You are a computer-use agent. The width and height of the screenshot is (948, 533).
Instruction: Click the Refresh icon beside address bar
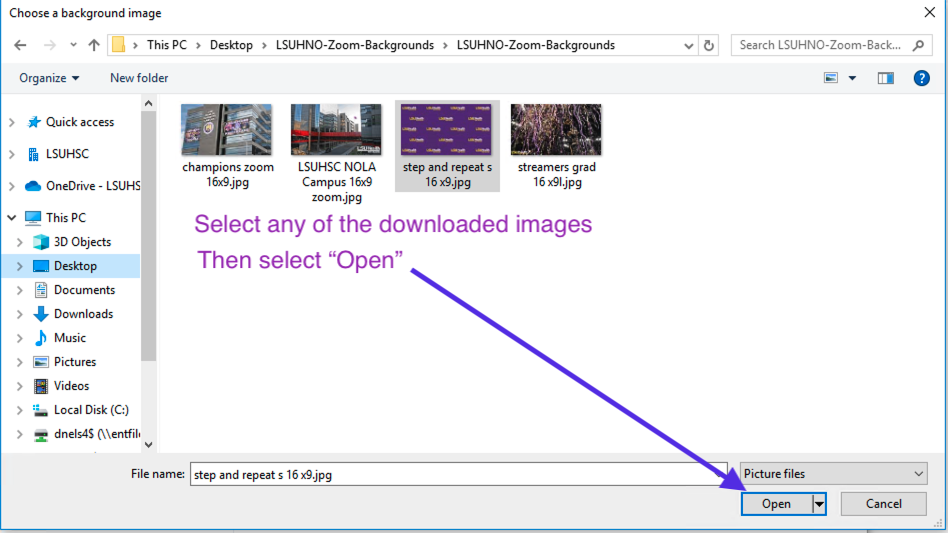tap(709, 45)
